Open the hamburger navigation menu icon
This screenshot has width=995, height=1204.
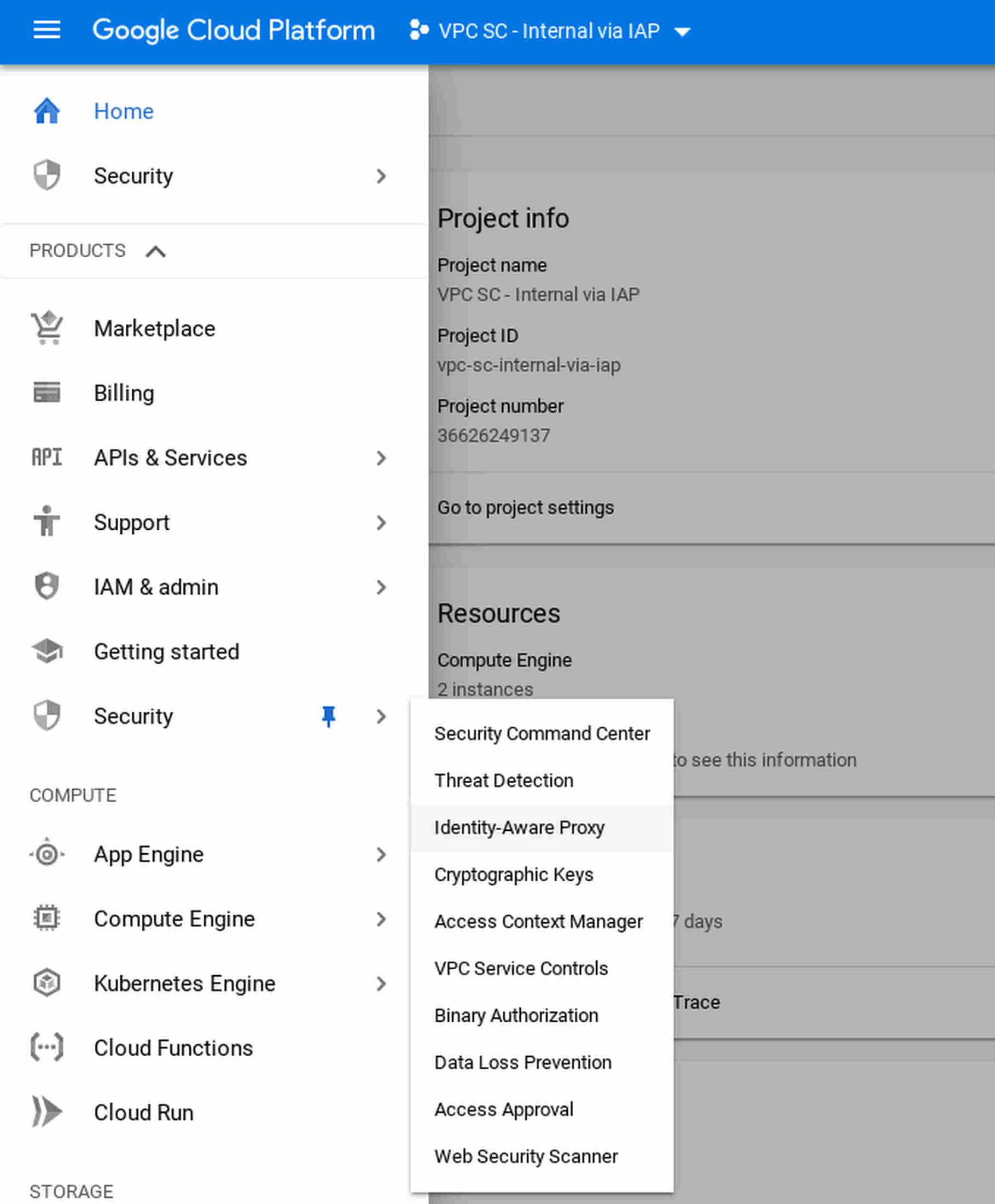(46, 30)
